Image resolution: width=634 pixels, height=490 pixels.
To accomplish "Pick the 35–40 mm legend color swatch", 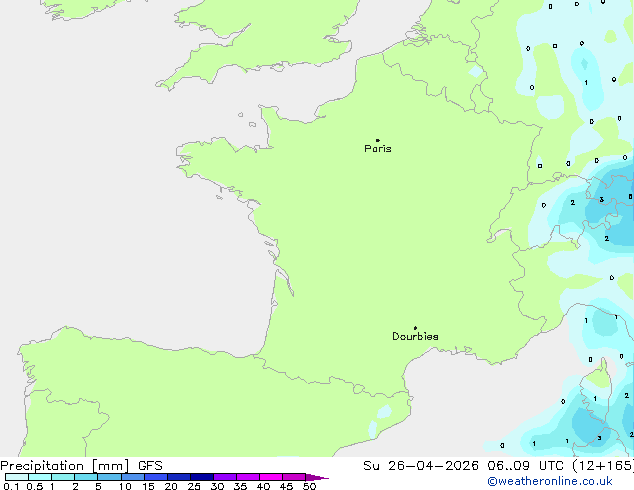I will pyautogui.click(x=247, y=477).
